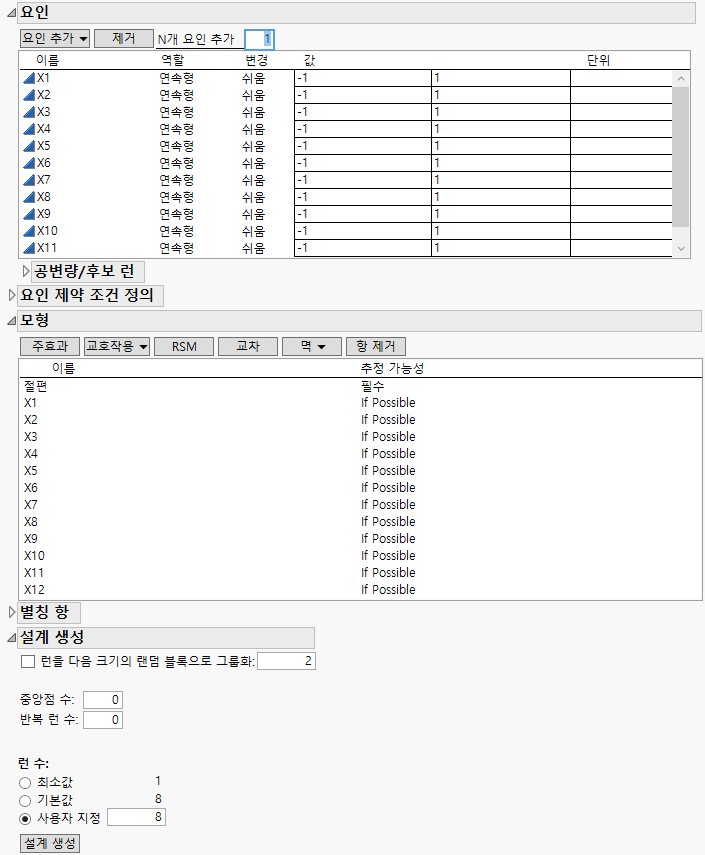Enable grouping runs into random blocks checkbox
Image resolution: width=705 pixels, height=855 pixels.
click(x=28, y=661)
